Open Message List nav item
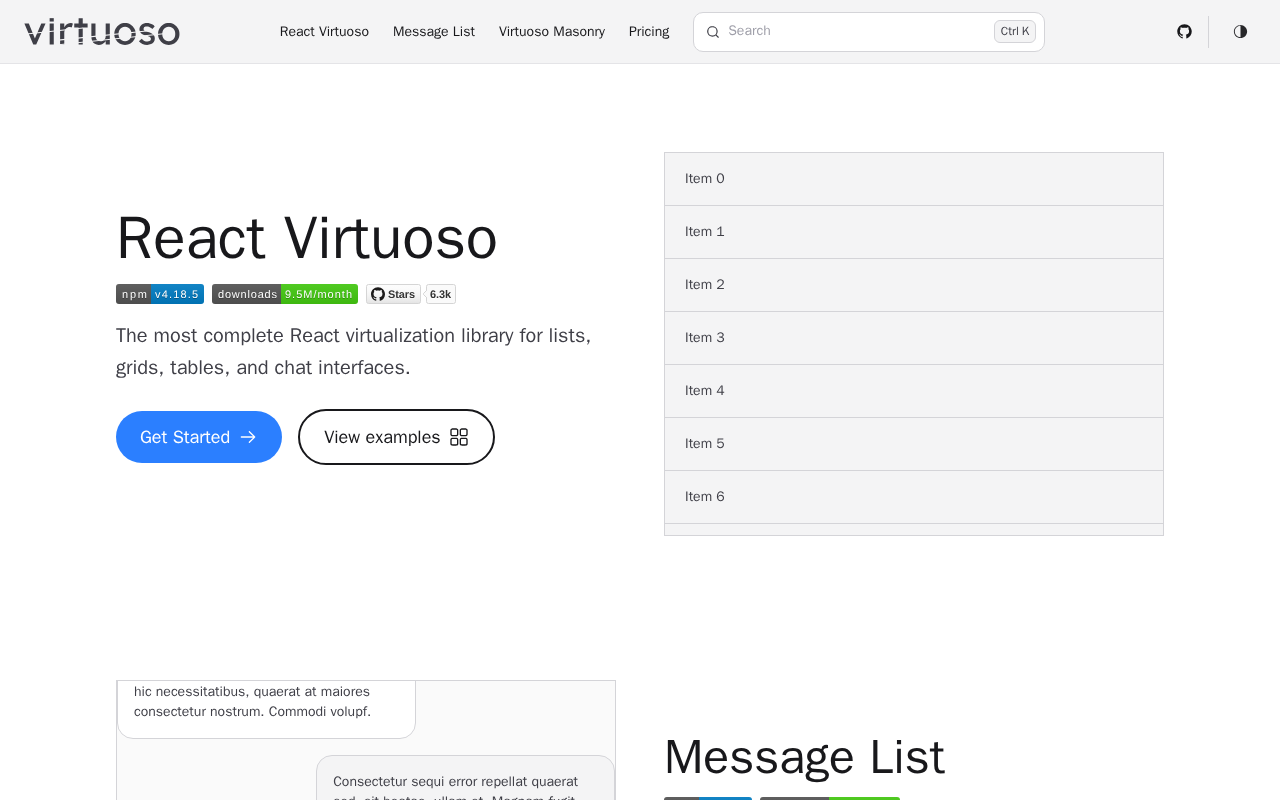The width and height of the screenshot is (1280, 800). click(x=434, y=32)
